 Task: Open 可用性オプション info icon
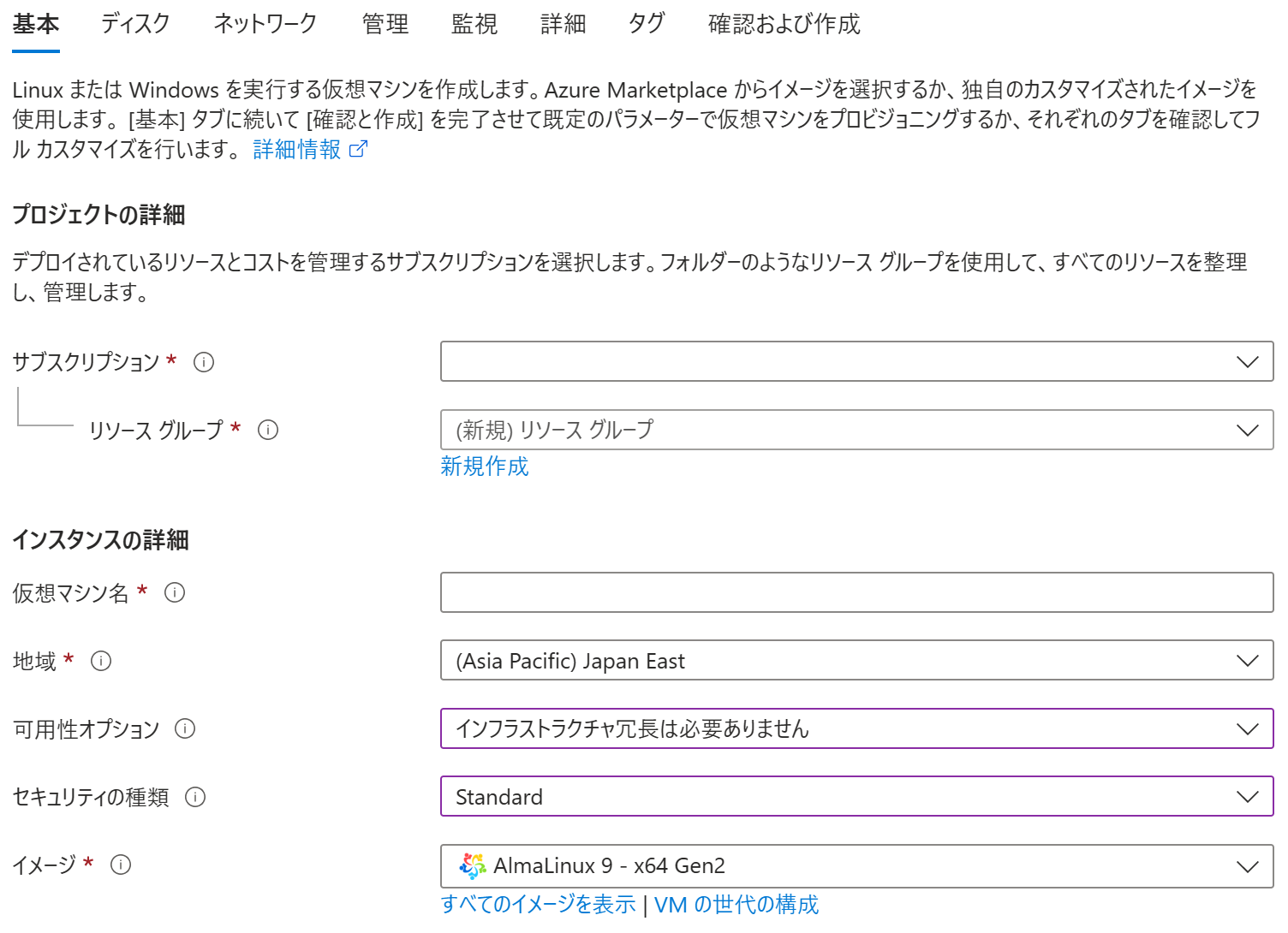(185, 728)
